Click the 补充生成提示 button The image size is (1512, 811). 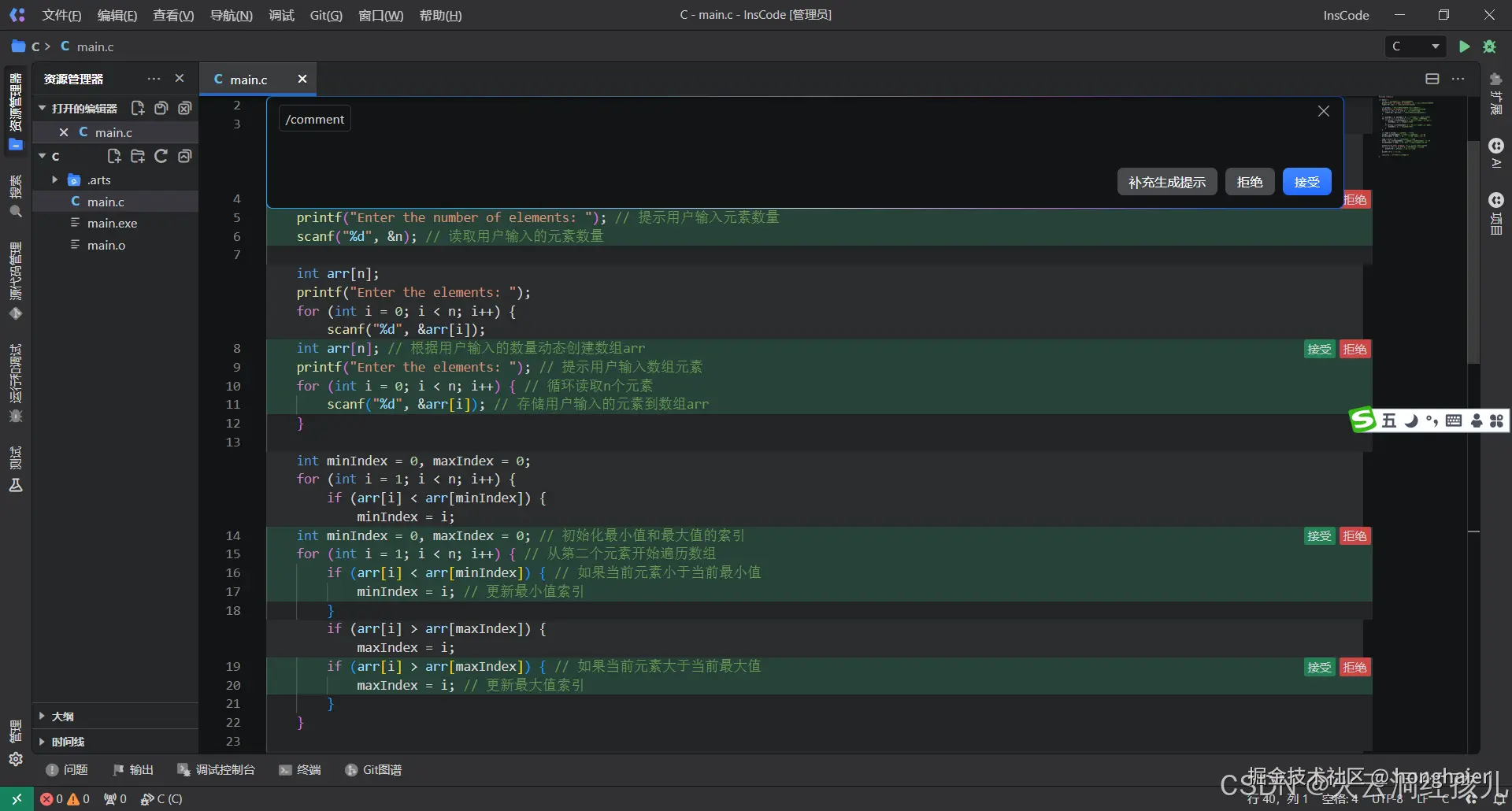[1166, 182]
